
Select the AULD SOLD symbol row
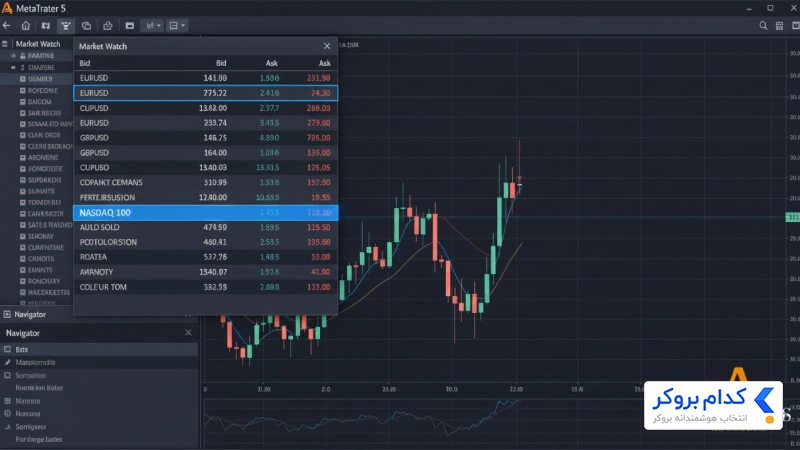206,228
